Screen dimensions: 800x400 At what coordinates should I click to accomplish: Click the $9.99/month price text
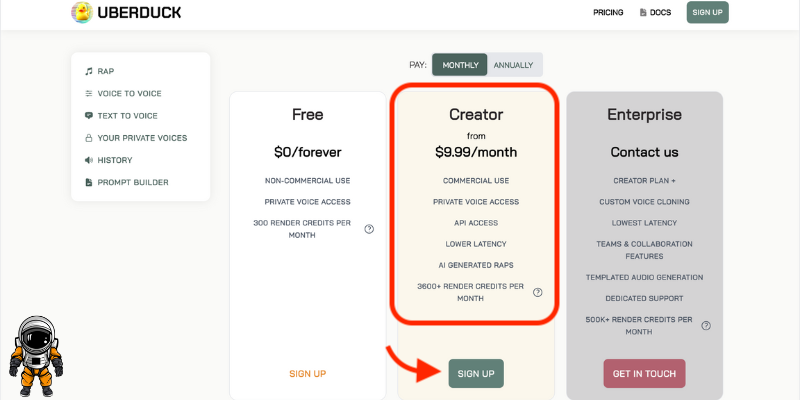476,152
